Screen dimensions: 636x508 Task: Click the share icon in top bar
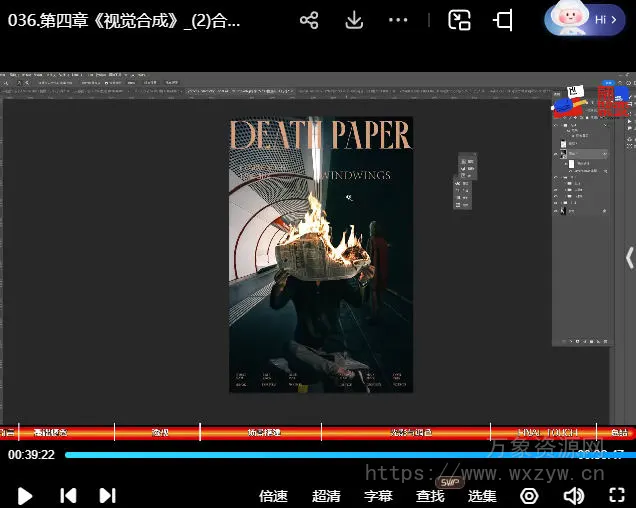[x=309, y=20]
